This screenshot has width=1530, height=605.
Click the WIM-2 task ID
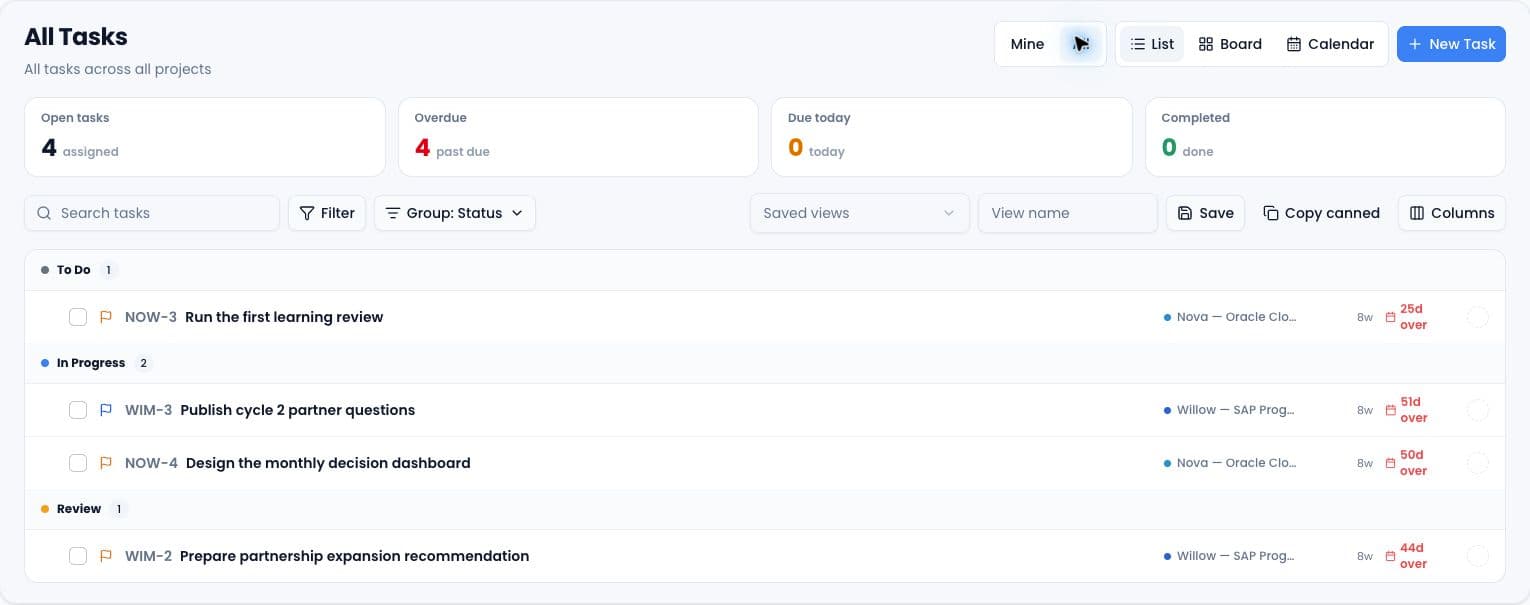click(148, 556)
